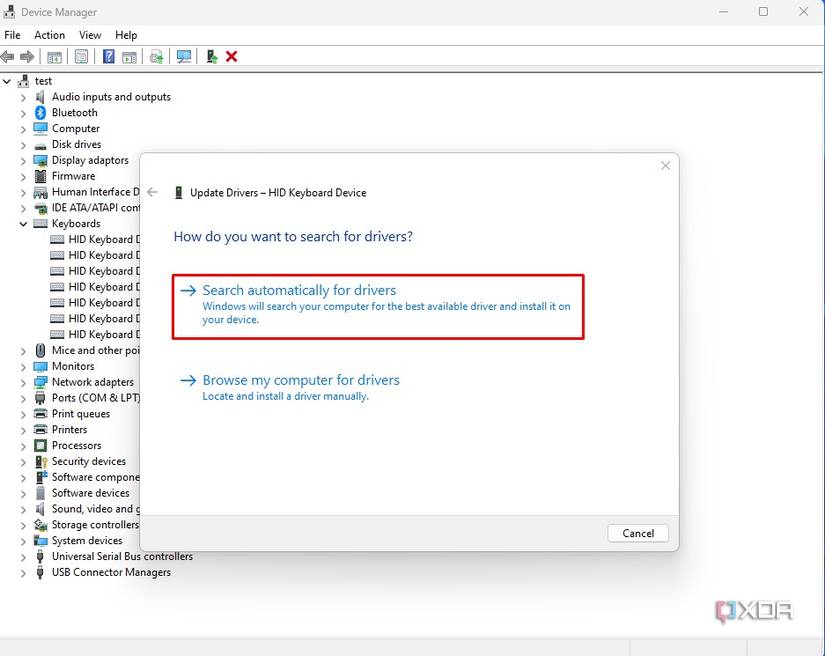Click the Security devices icon
Screen dimensions: 825x656
[41, 461]
